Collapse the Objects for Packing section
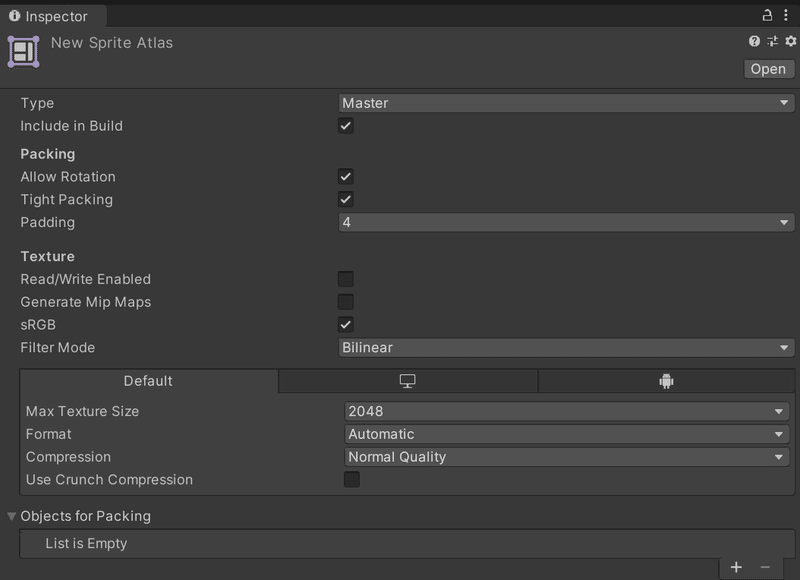This screenshot has width=800, height=580. [x=11, y=516]
